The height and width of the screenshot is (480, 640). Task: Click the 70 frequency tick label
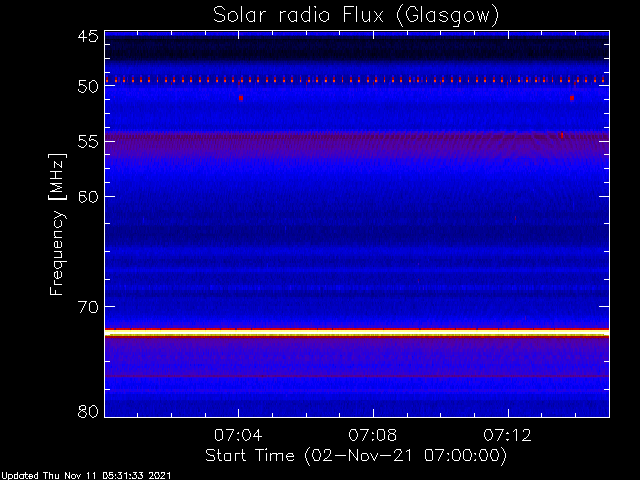[x=88, y=307]
